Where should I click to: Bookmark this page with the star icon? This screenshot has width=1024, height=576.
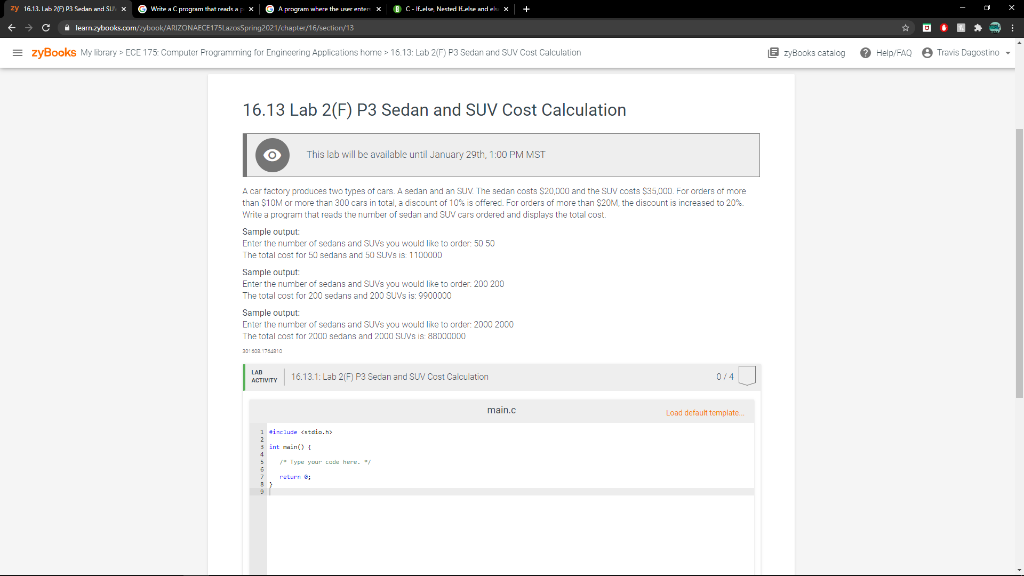click(905, 27)
